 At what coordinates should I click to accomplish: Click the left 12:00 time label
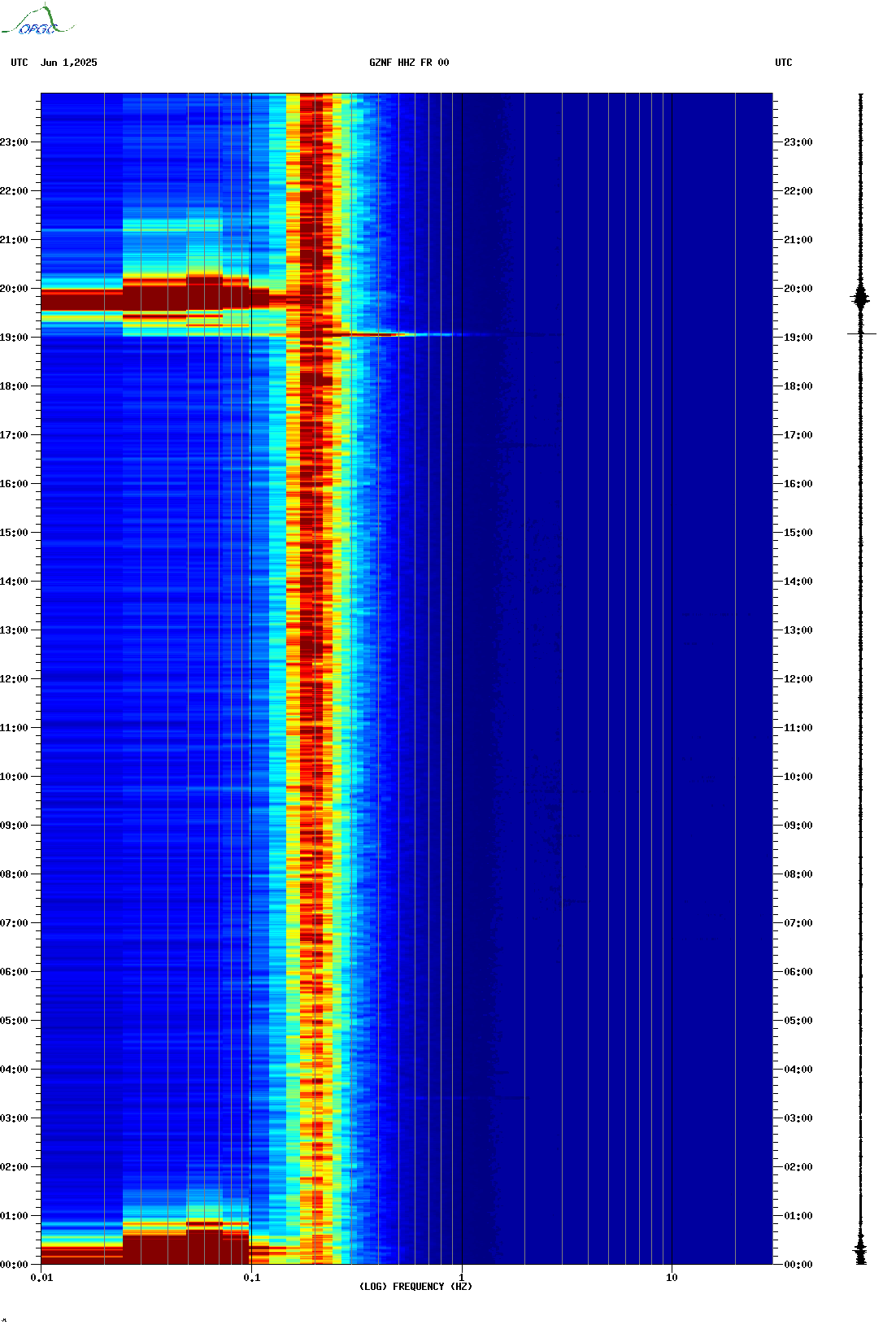[15, 679]
